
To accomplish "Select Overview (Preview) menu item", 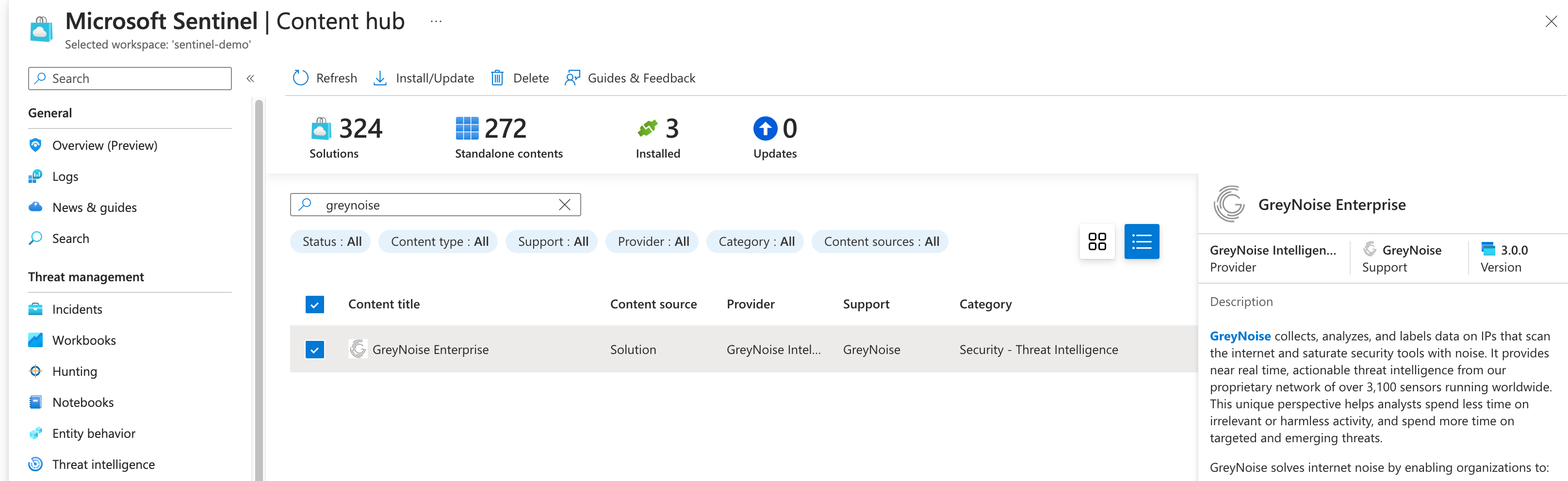I will coord(105,145).
